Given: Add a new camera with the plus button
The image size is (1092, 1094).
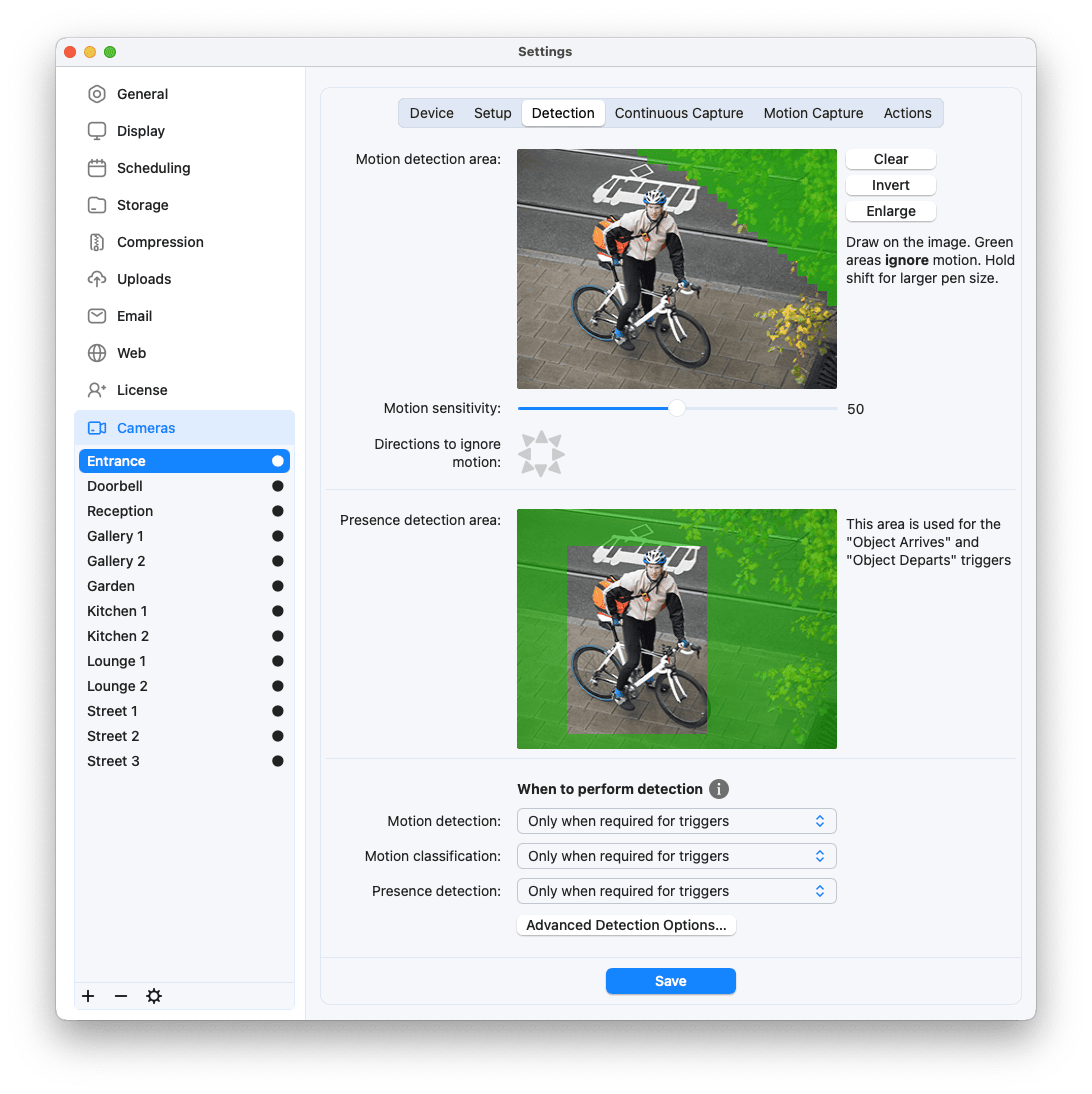Looking at the screenshot, I should pyautogui.click(x=88, y=996).
